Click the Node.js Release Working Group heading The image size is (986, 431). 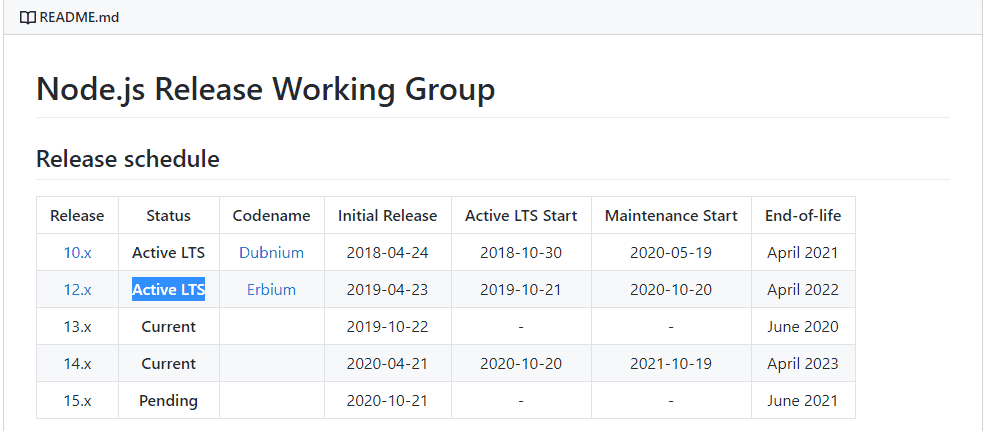265,90
